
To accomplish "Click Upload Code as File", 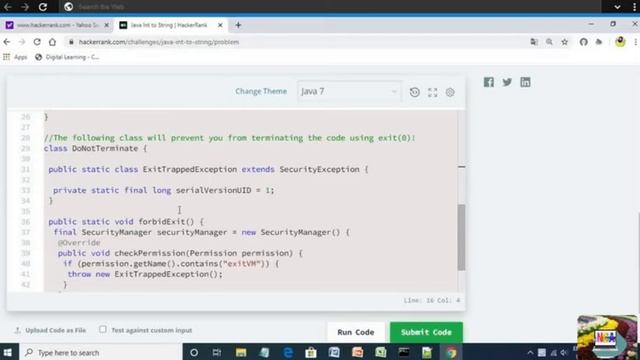I will coord(50,330).
